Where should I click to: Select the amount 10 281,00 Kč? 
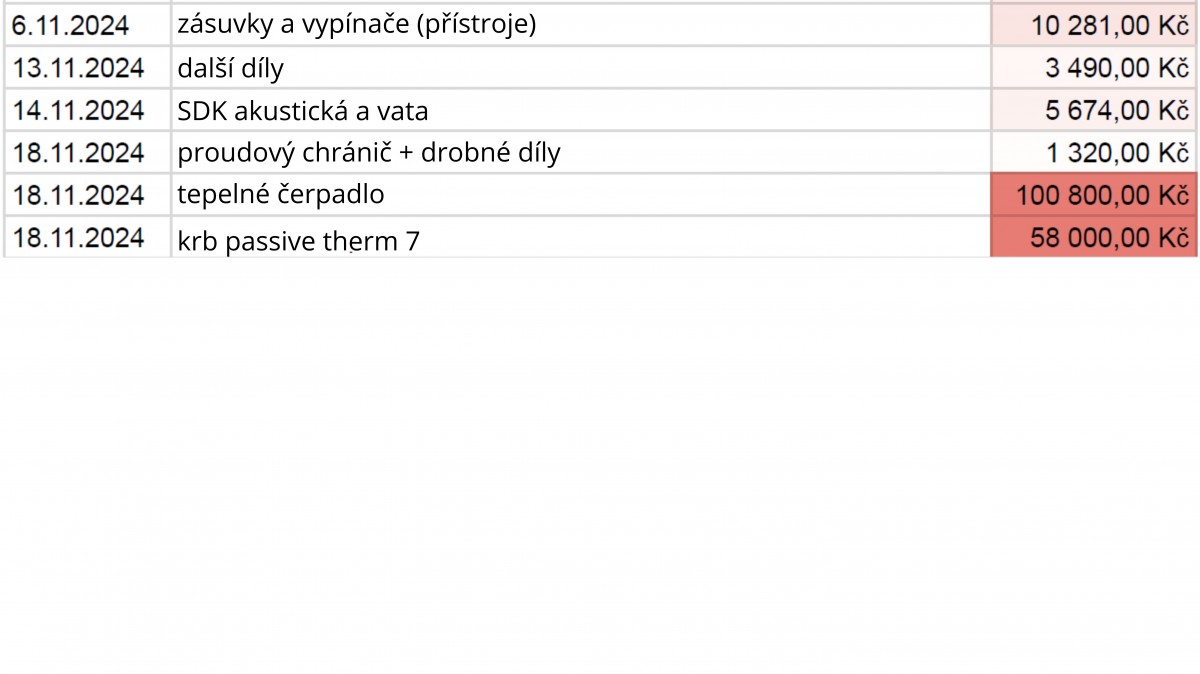pos(1094,25)
